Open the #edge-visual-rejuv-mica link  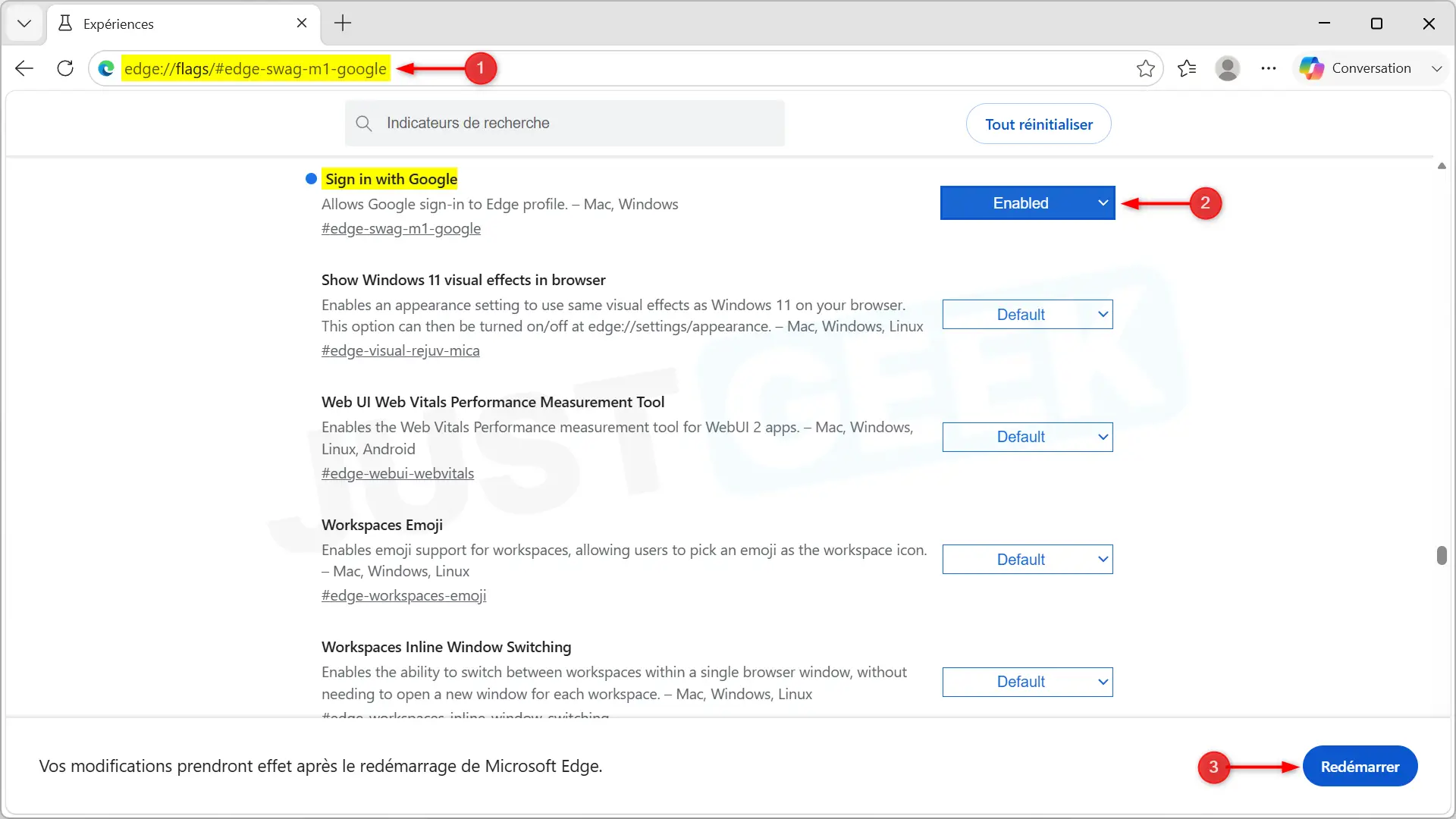tap(400, 350)
